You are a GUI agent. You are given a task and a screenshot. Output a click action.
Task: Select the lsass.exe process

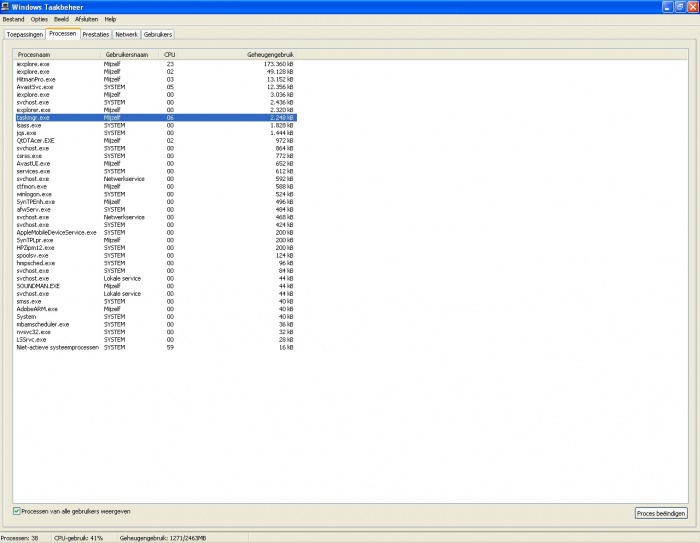coord(155,125)
